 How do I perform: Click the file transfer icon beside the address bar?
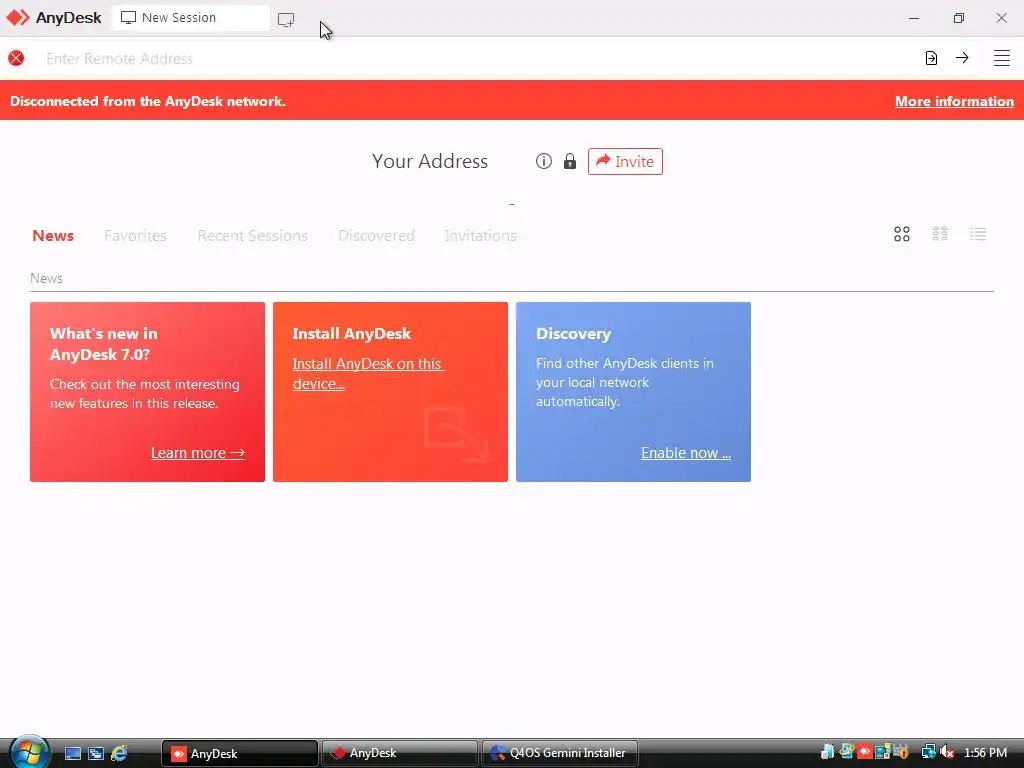(x=931, y=58)
